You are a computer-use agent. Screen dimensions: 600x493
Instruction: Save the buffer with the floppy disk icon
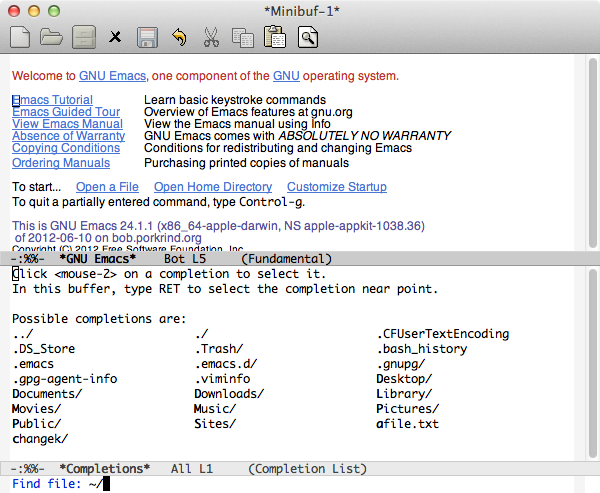[147, 37]
